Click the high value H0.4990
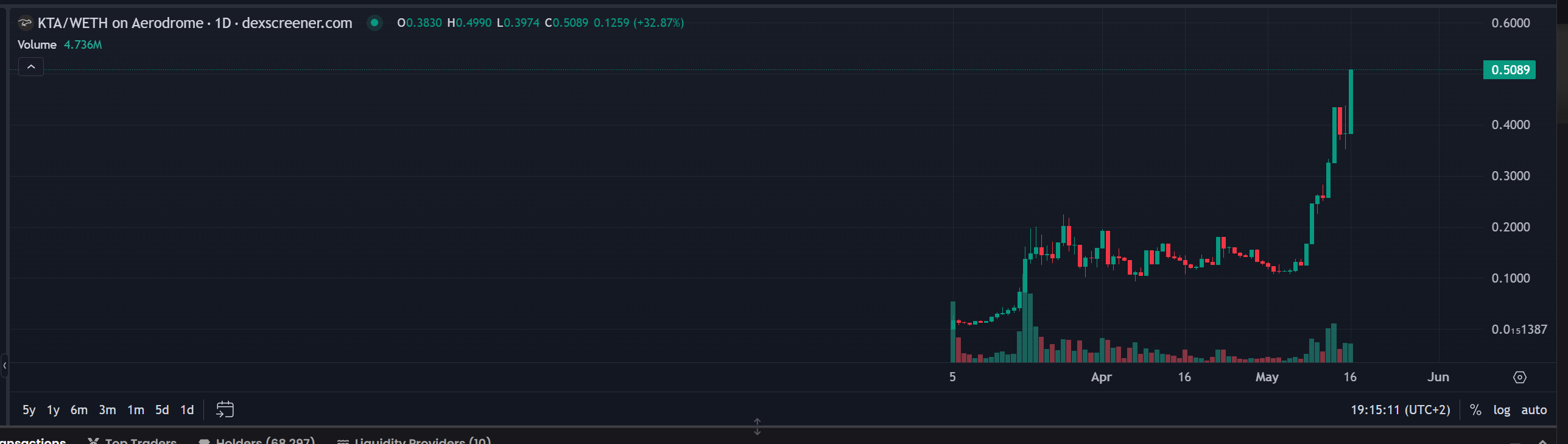Viewport: 1568px width, 444px height. click(x=469, y=23)
